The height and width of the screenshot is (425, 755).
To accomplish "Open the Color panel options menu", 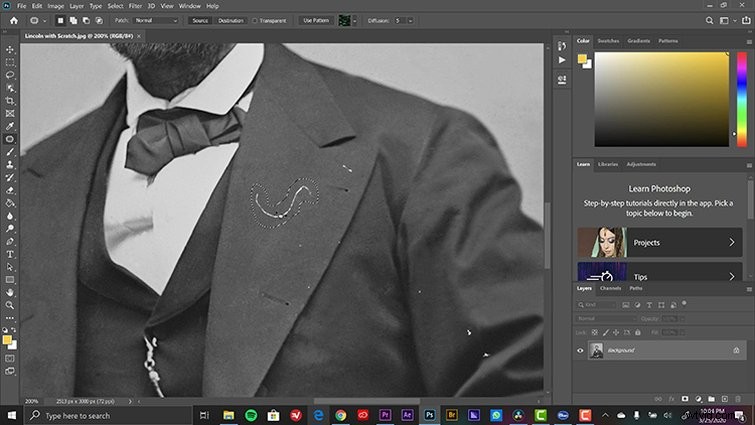I will (749, 42).
